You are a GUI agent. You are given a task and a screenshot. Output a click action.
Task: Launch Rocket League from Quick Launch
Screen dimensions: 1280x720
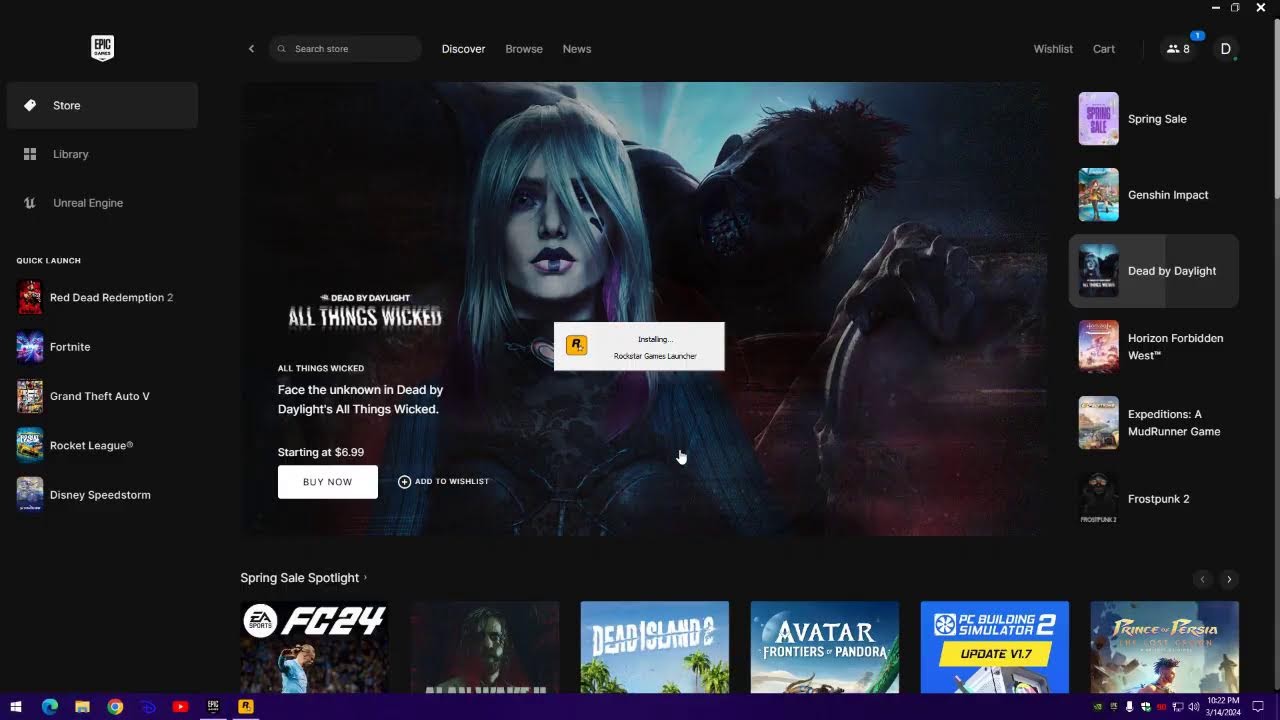click(x=102, y=445)
